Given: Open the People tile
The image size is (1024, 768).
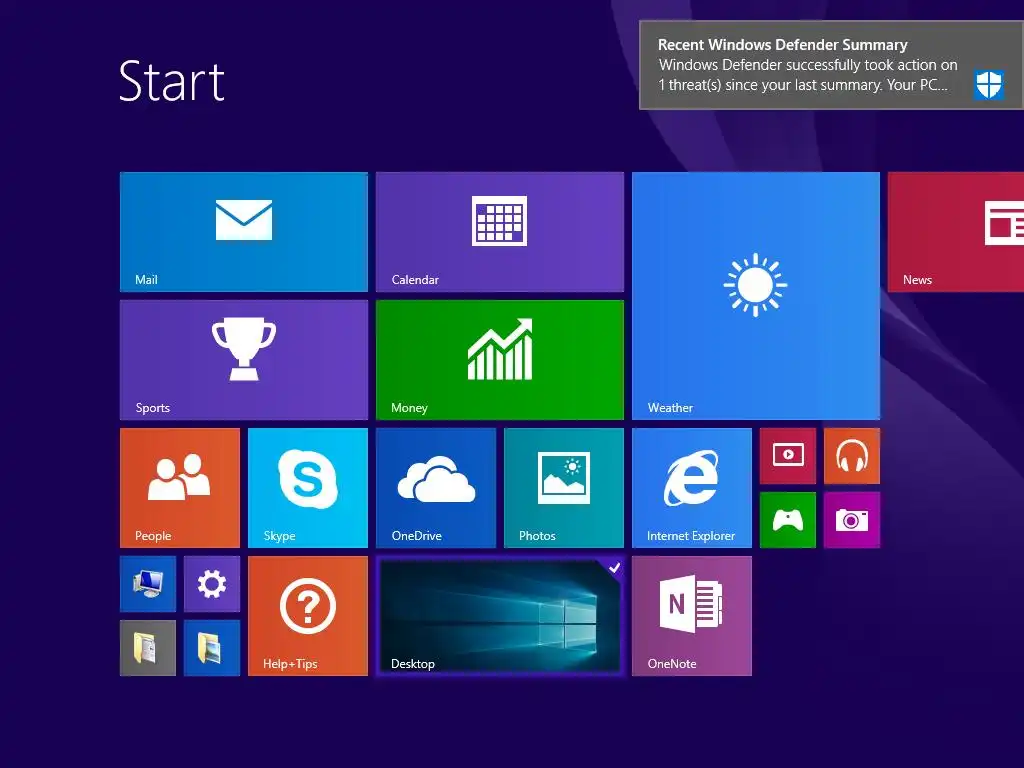Looking at the screenshot, I should (180, 488).
